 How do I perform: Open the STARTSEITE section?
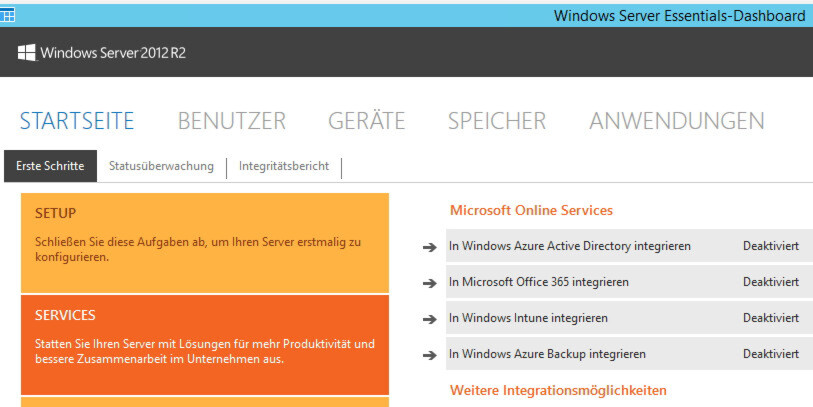pos(77,121)
